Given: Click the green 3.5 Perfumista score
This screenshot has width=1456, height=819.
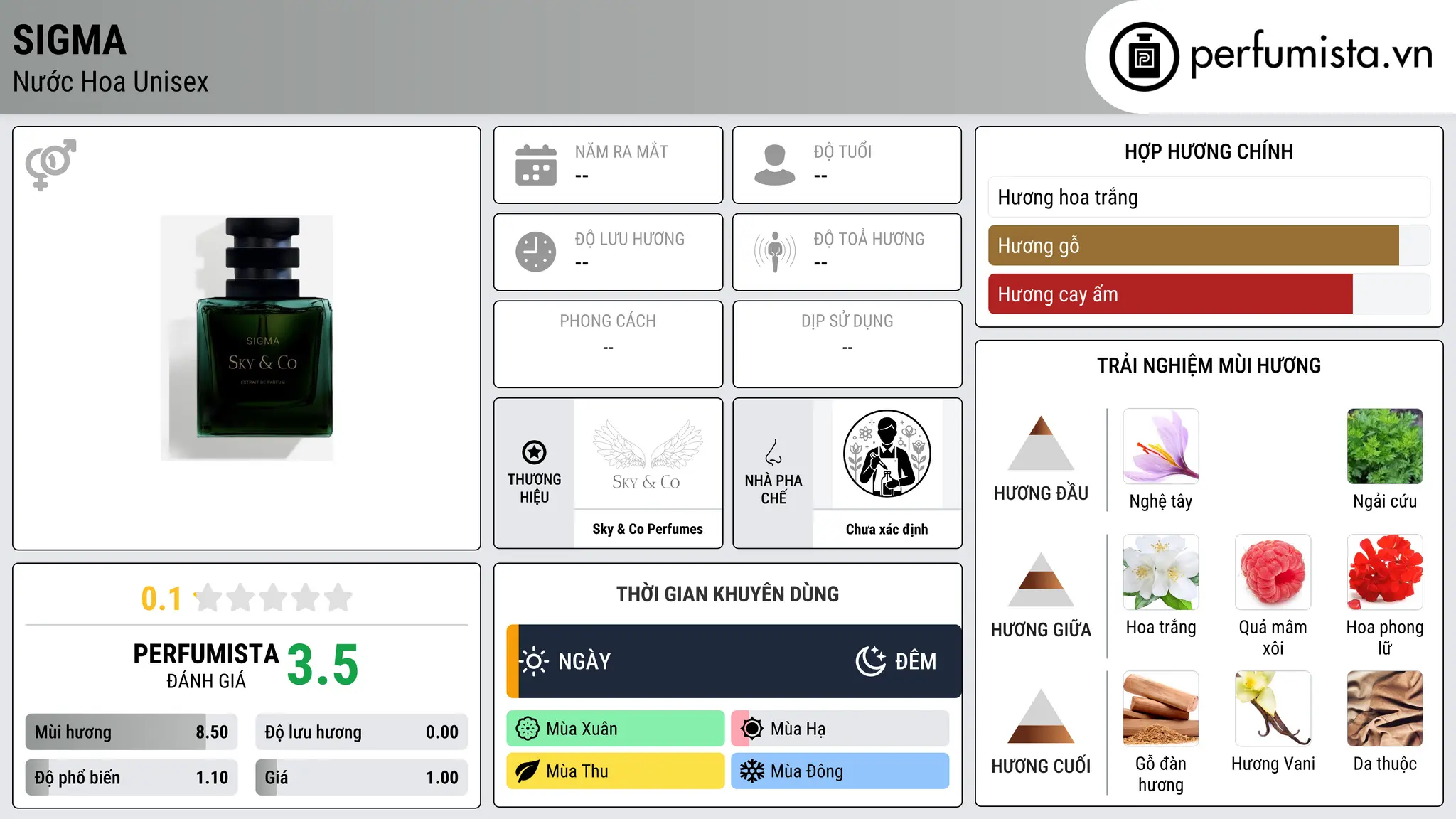Looking at the screenshot, I should (x=323, y=664).
